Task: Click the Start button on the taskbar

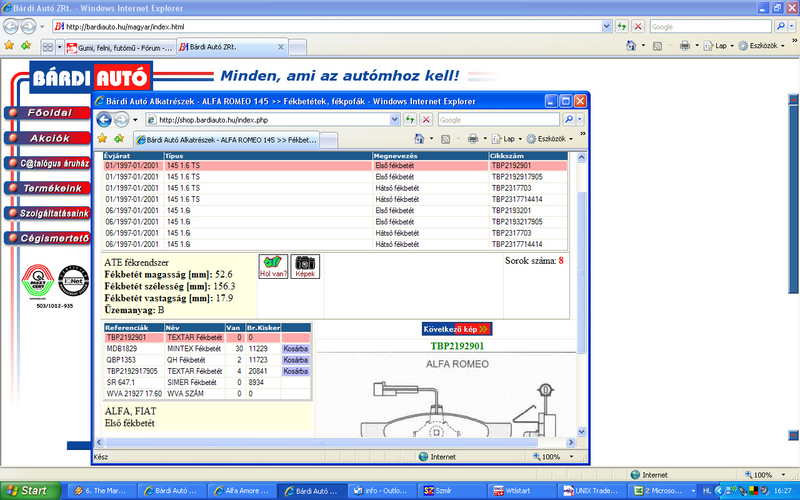Action: 28,491
